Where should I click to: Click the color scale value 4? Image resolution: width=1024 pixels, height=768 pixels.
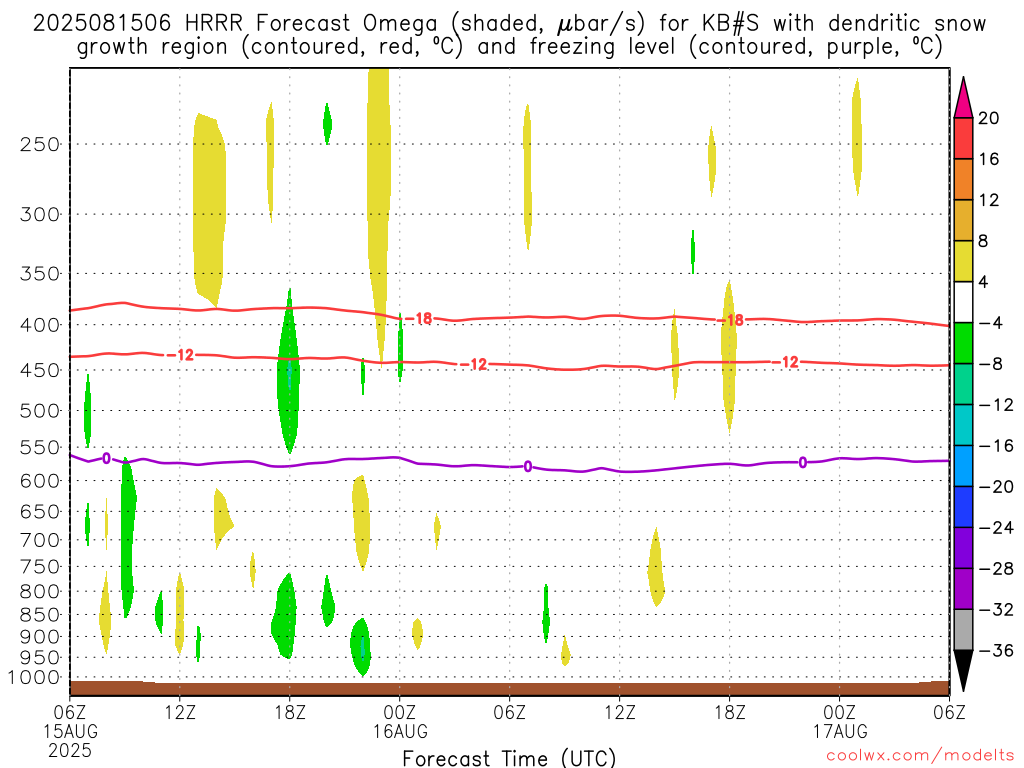pos(983,282)
